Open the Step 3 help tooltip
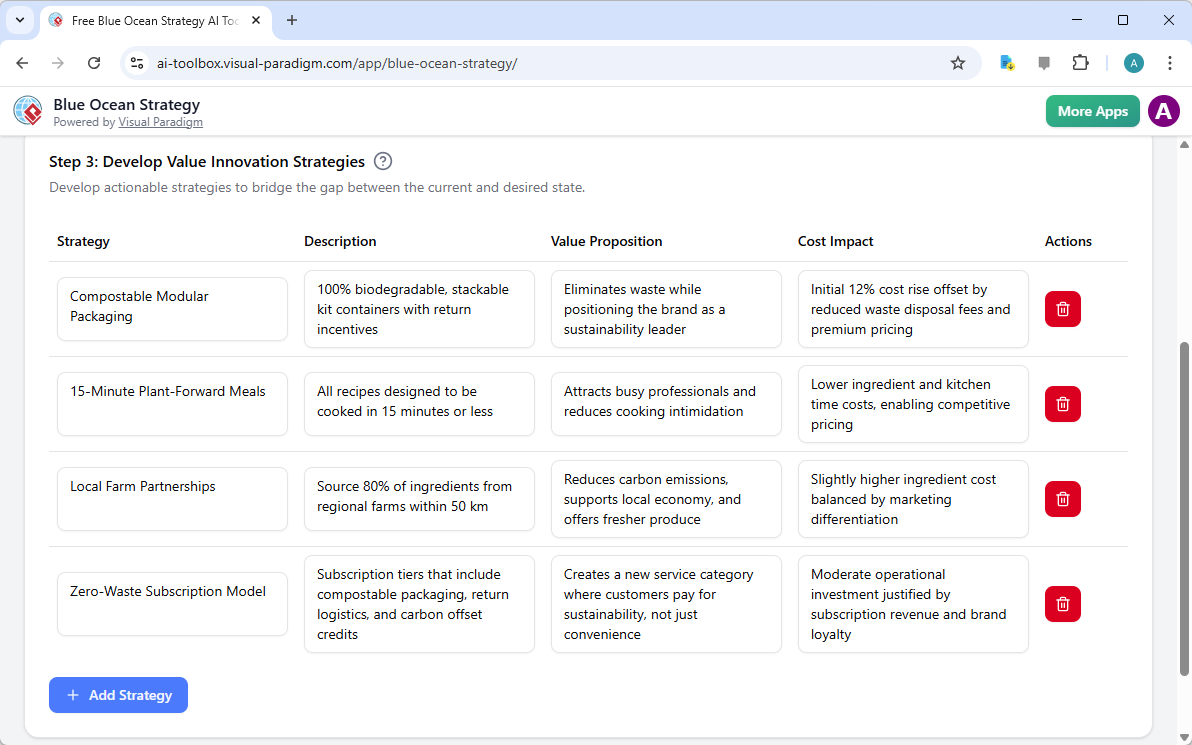 [x=382, y=161]
